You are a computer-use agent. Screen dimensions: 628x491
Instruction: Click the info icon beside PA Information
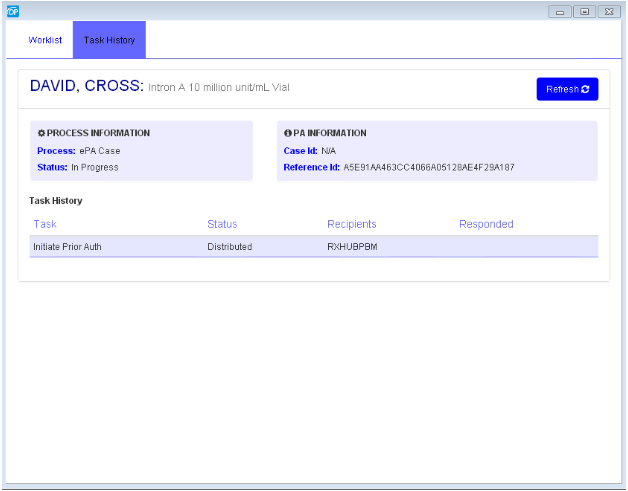point(288,133)
